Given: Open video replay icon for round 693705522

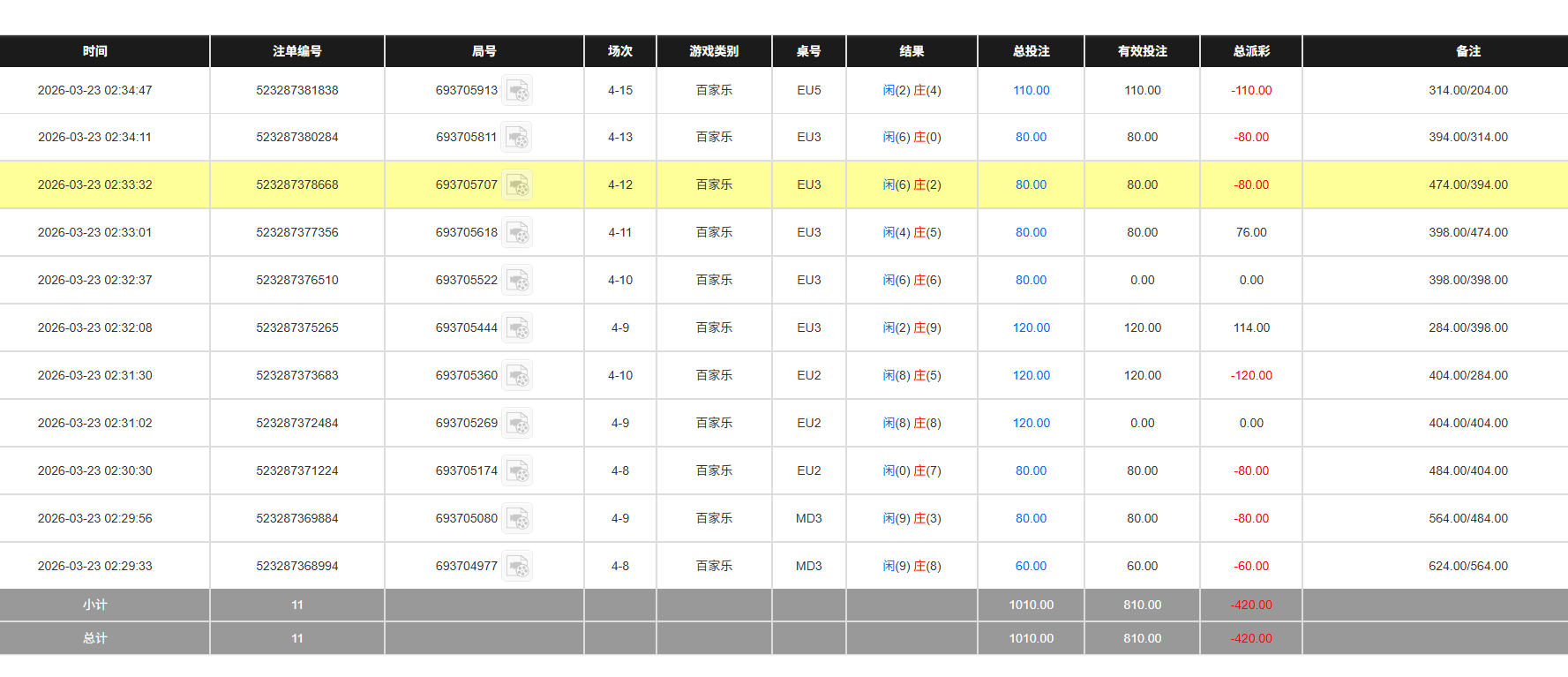Looking at the screenshot, I should [x=517, y=280].
